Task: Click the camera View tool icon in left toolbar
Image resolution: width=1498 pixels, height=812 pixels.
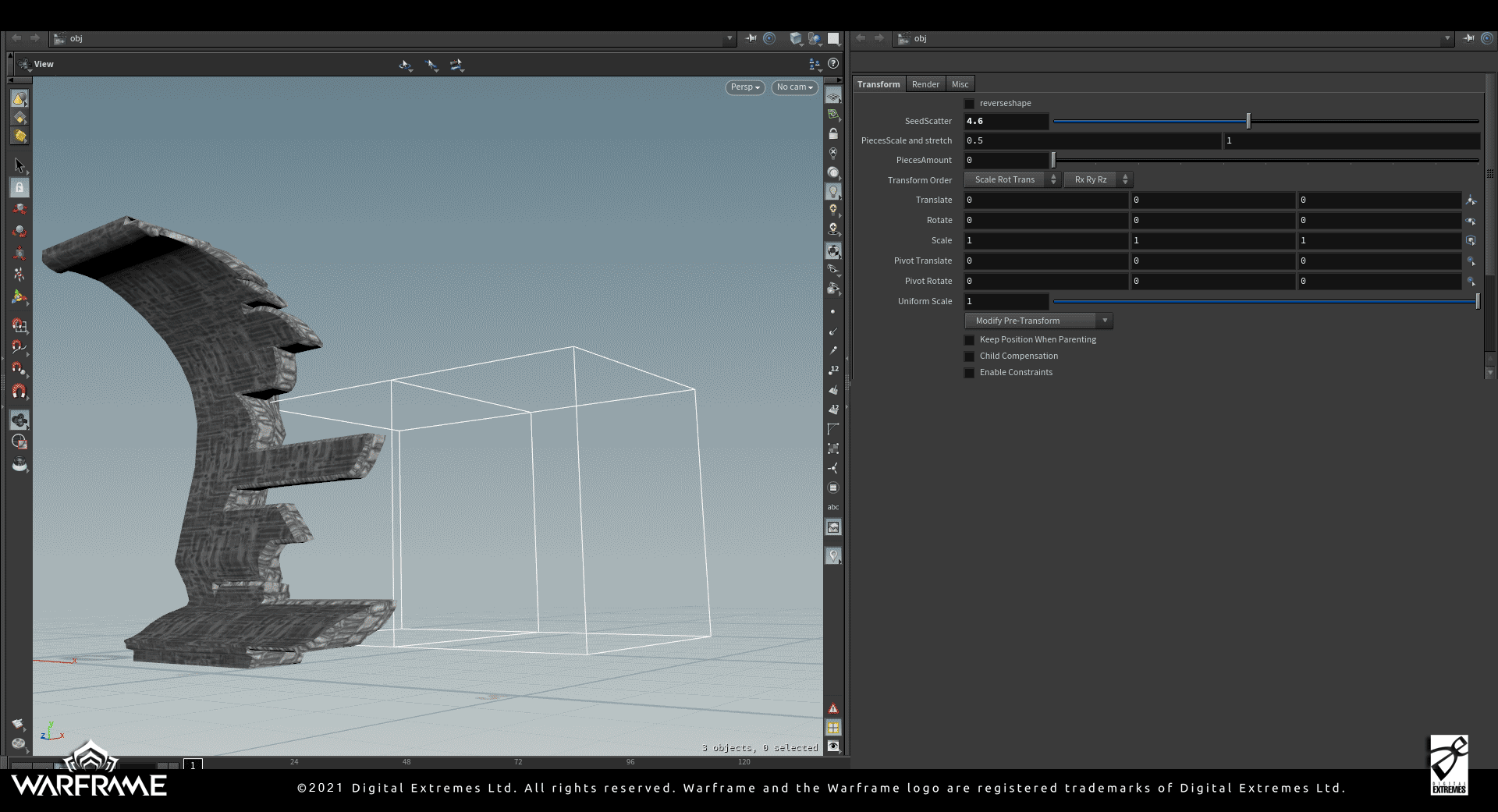Action: (20, 420)
